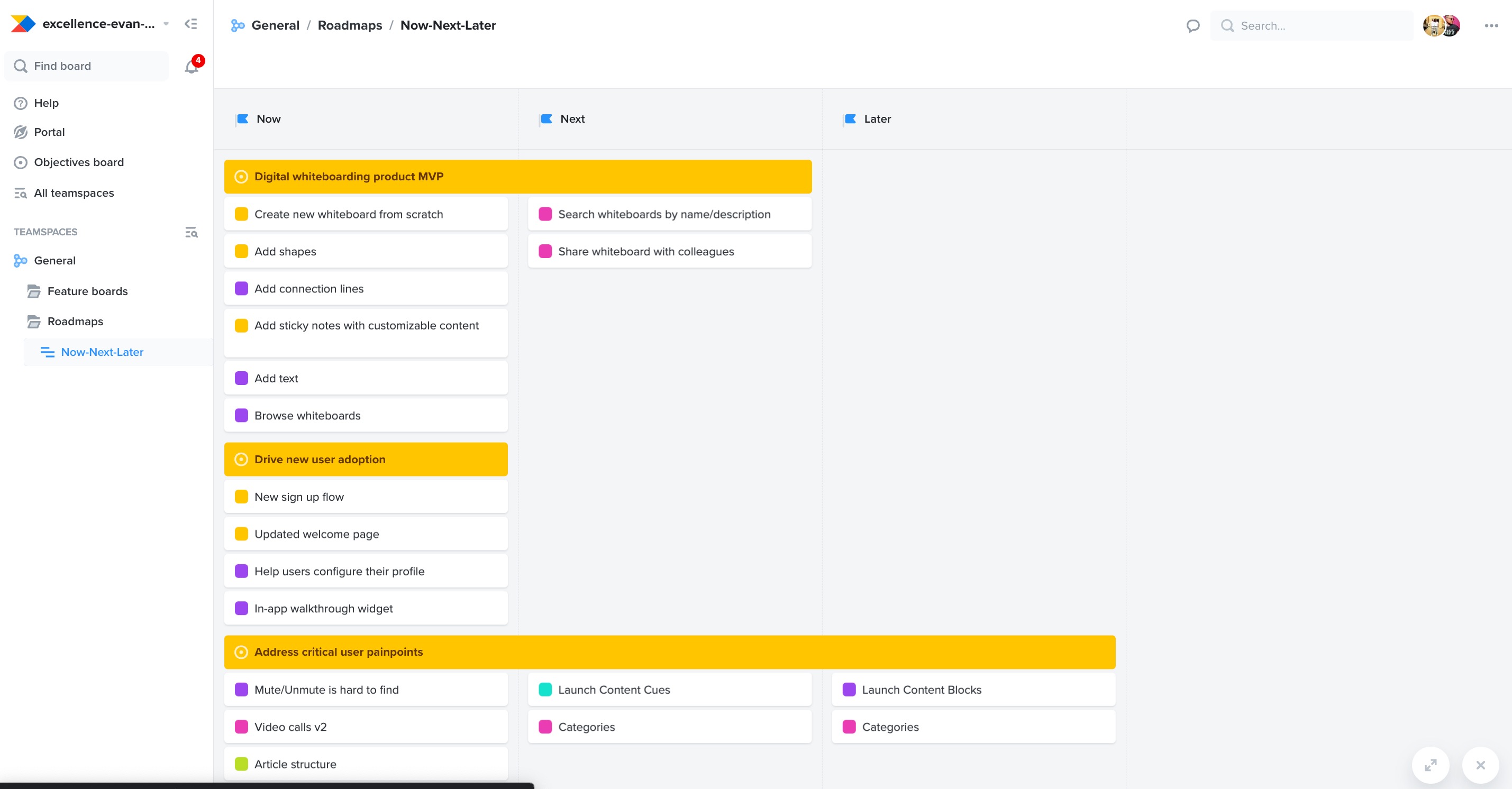
Task: Click the Now column flag icon
Action: (x=242, y=119)
